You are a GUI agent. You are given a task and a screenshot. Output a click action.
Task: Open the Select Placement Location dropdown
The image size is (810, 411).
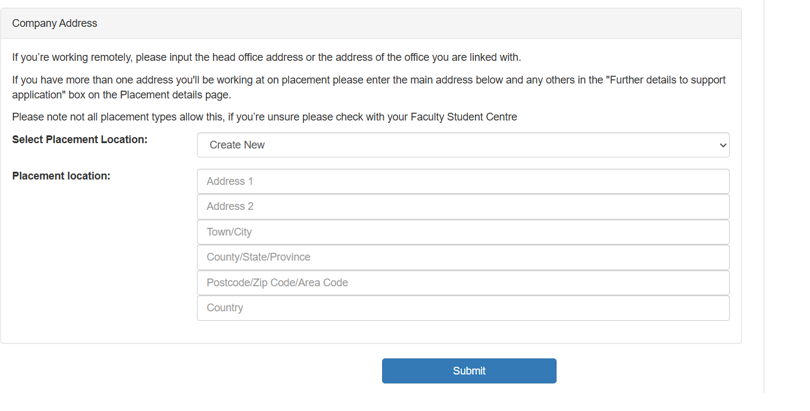[462, 145]
